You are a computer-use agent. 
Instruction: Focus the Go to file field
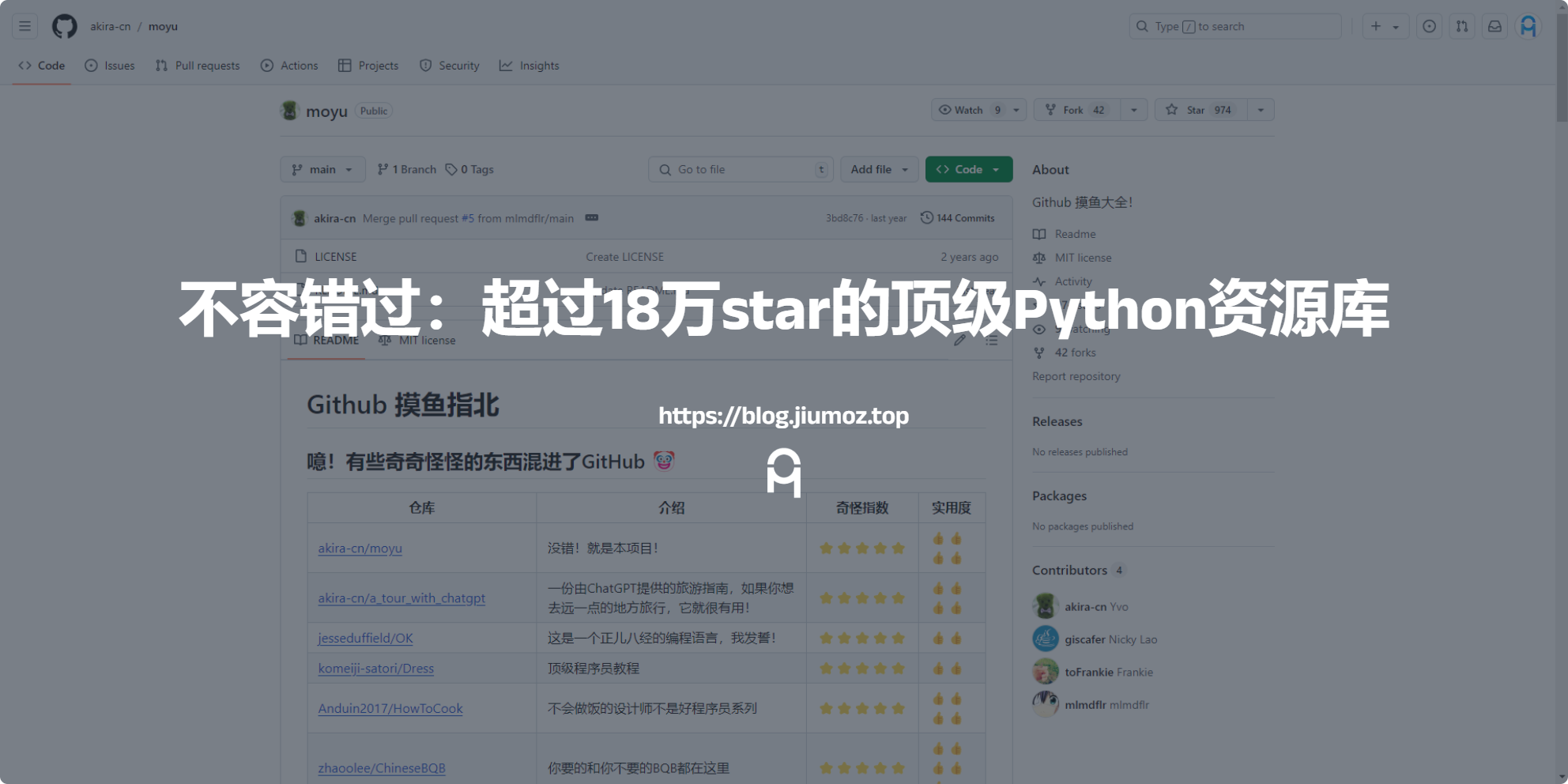741,169
